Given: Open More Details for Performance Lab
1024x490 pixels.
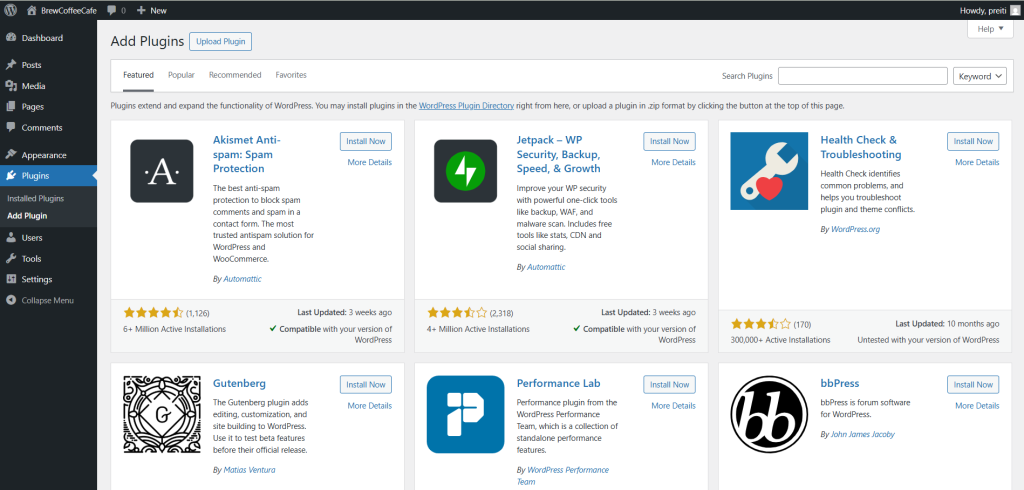Looking at the screenshot, I should [673, 406].
